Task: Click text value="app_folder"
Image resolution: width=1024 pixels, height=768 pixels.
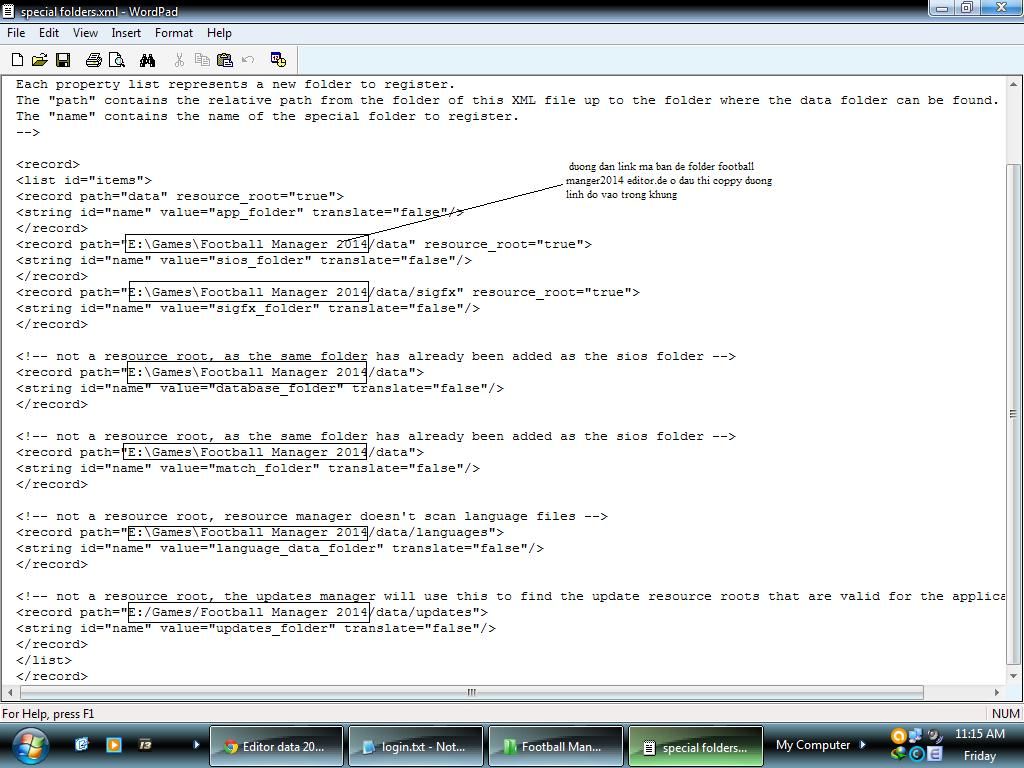Action: [x=232, y=212]
